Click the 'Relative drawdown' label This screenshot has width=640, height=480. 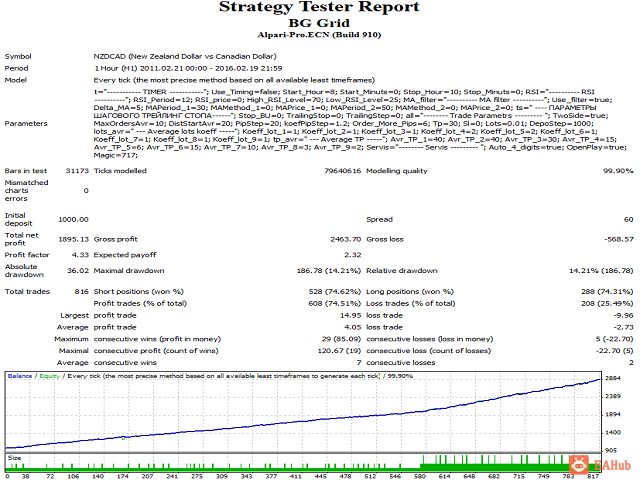pos(402,271)
